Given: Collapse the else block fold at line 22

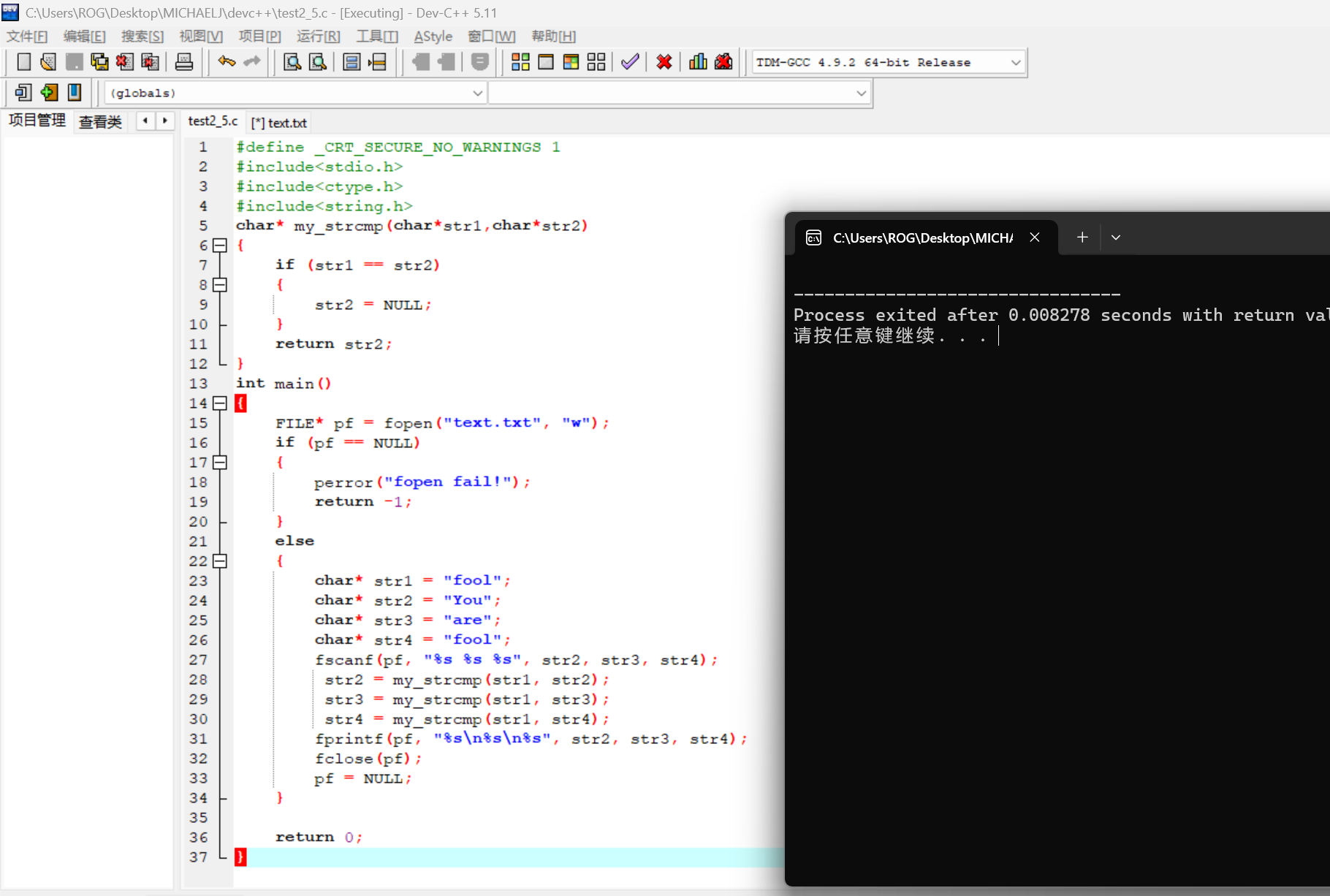Looking at the screenshot, I should 220,561.
